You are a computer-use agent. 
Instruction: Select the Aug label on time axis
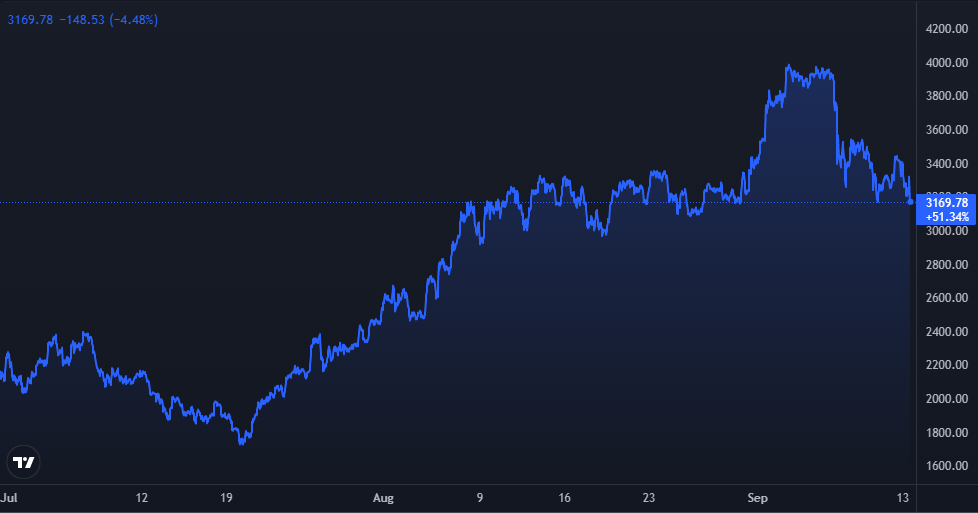tap(383, 496)
